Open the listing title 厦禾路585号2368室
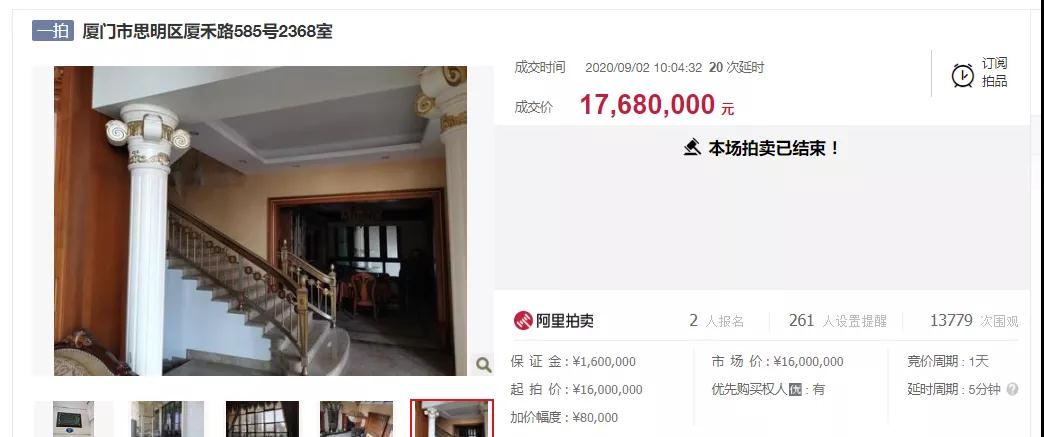 [207, 31]
